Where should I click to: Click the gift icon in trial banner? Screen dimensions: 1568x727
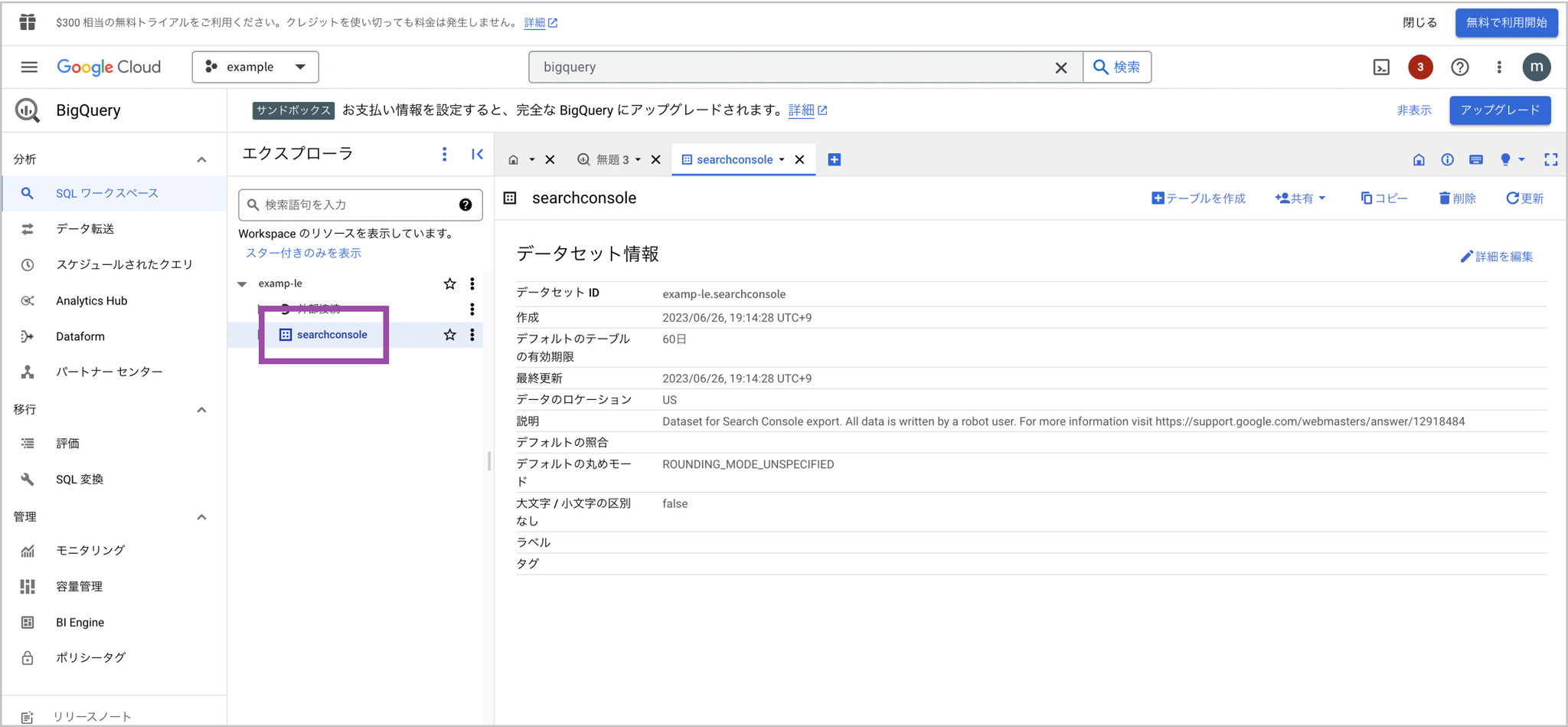(28, 22)
